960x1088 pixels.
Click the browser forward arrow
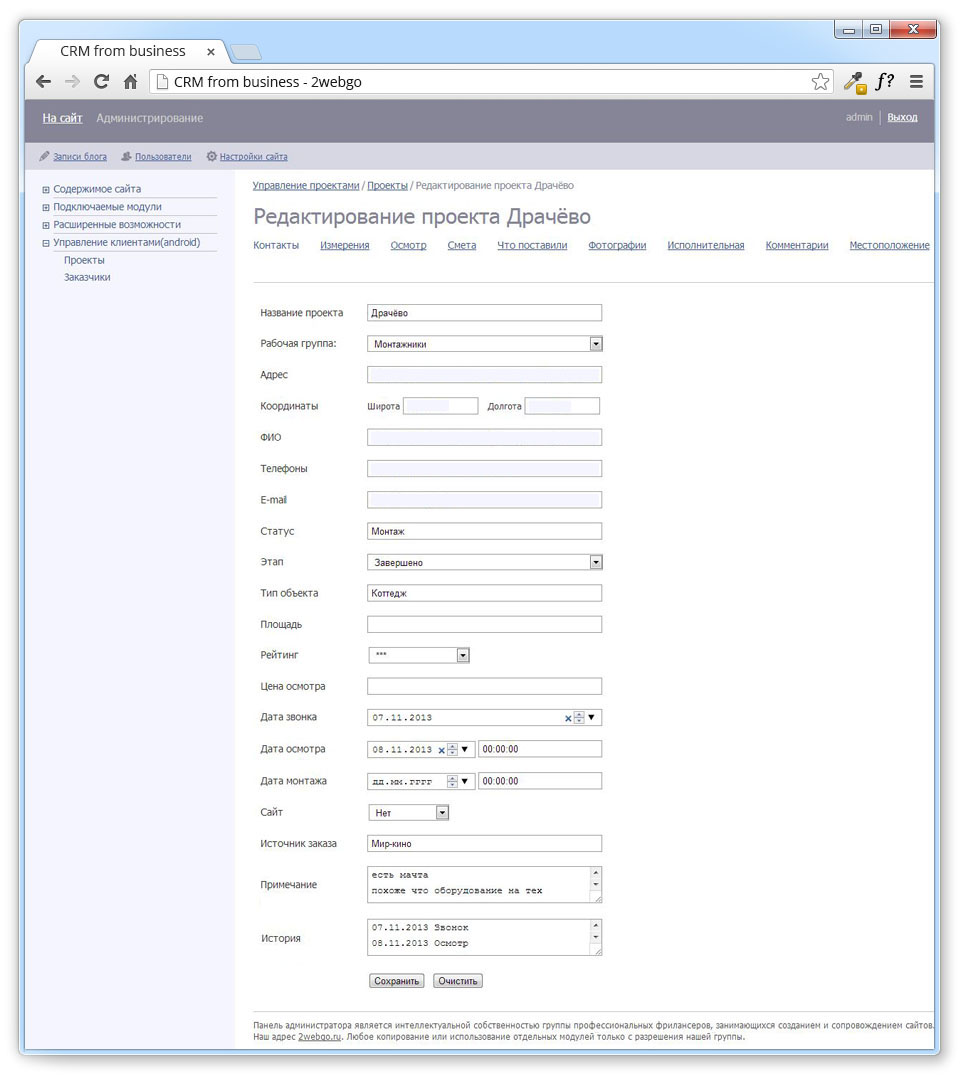pos(72,82)
